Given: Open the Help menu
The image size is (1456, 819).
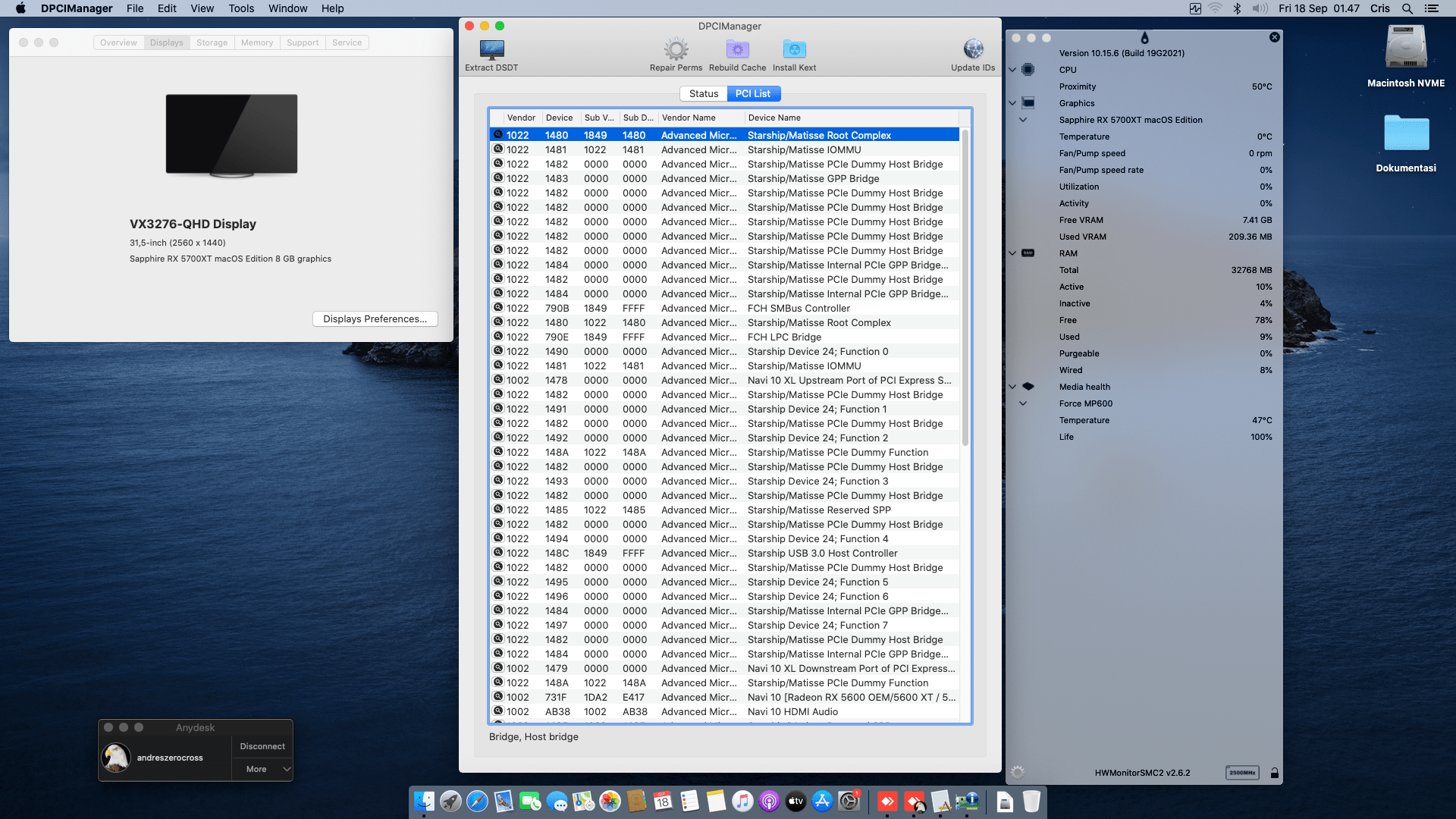Looking at the screenshot, I should pyautogui.click(x=332, y=8).
